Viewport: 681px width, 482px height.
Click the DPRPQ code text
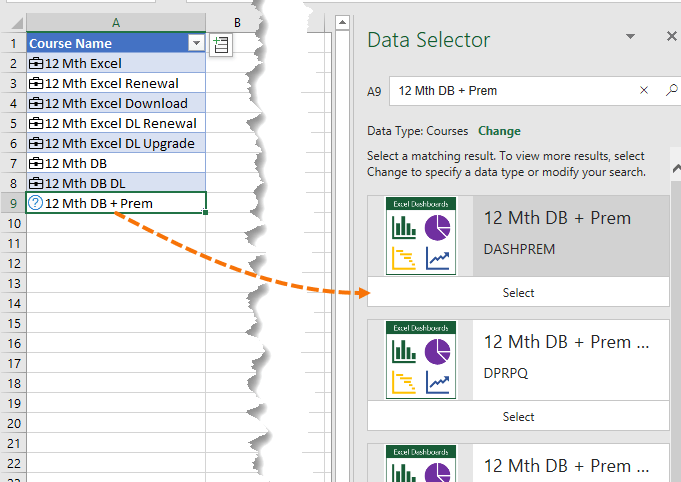[506, 373]
